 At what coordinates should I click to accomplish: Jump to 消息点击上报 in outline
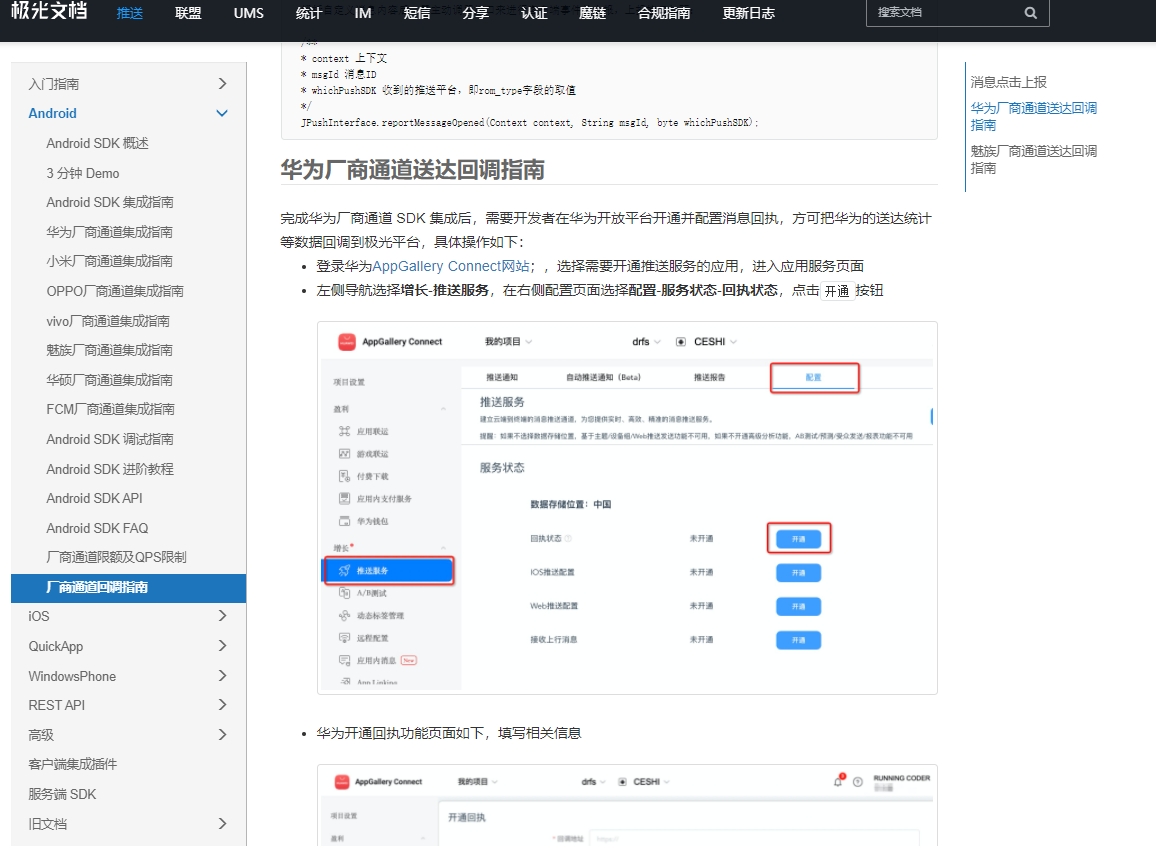1008,82
